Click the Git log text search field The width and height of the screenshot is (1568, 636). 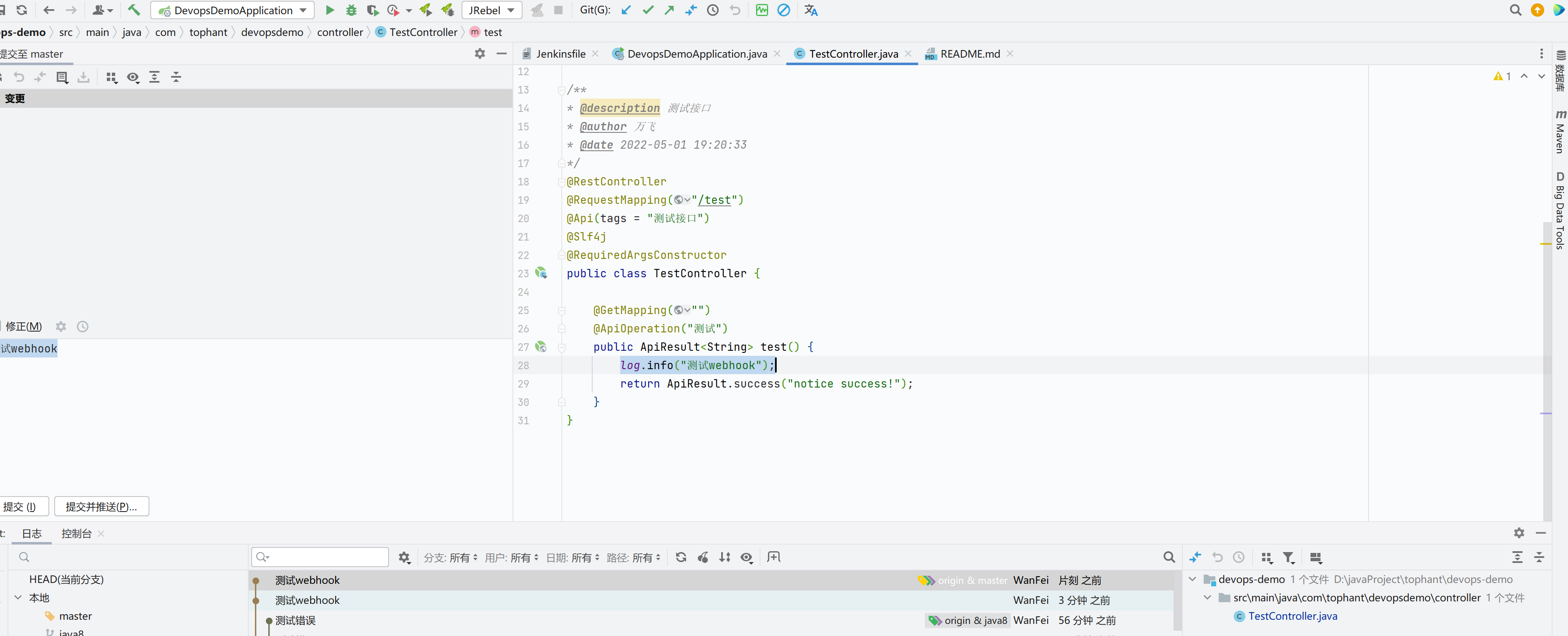point(320,557)
